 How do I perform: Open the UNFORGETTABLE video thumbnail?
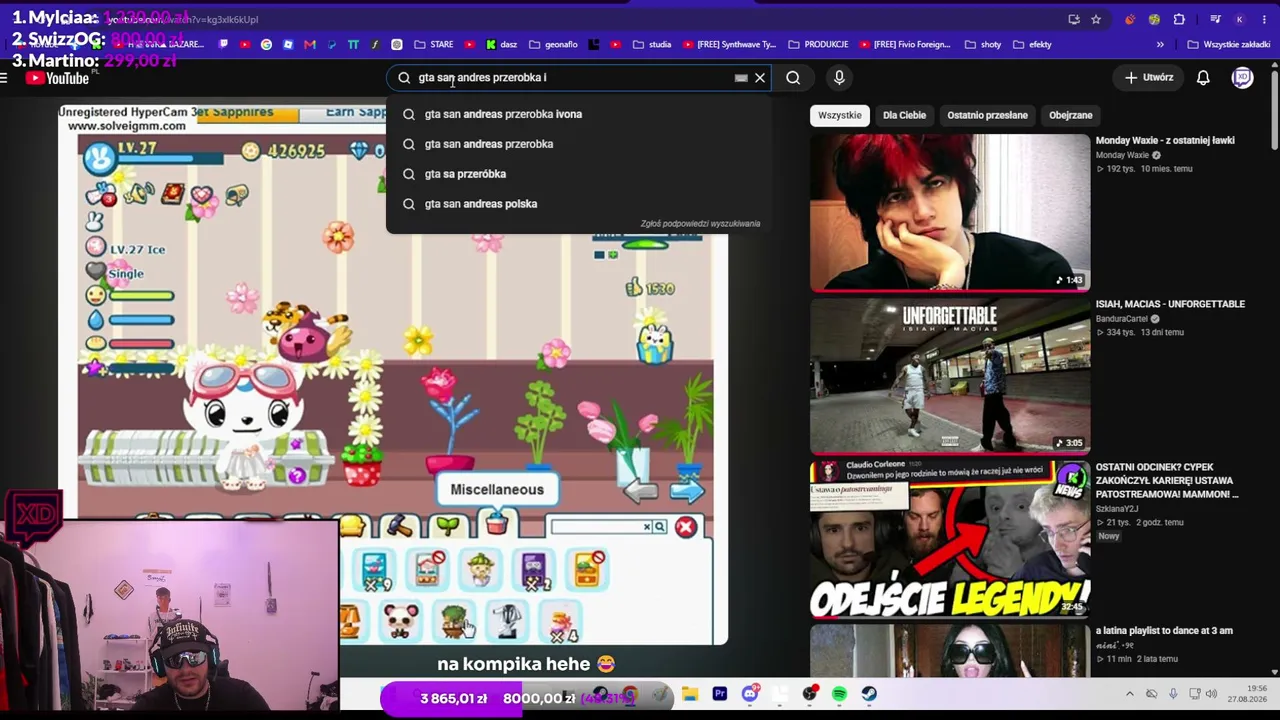click(950, 376)
